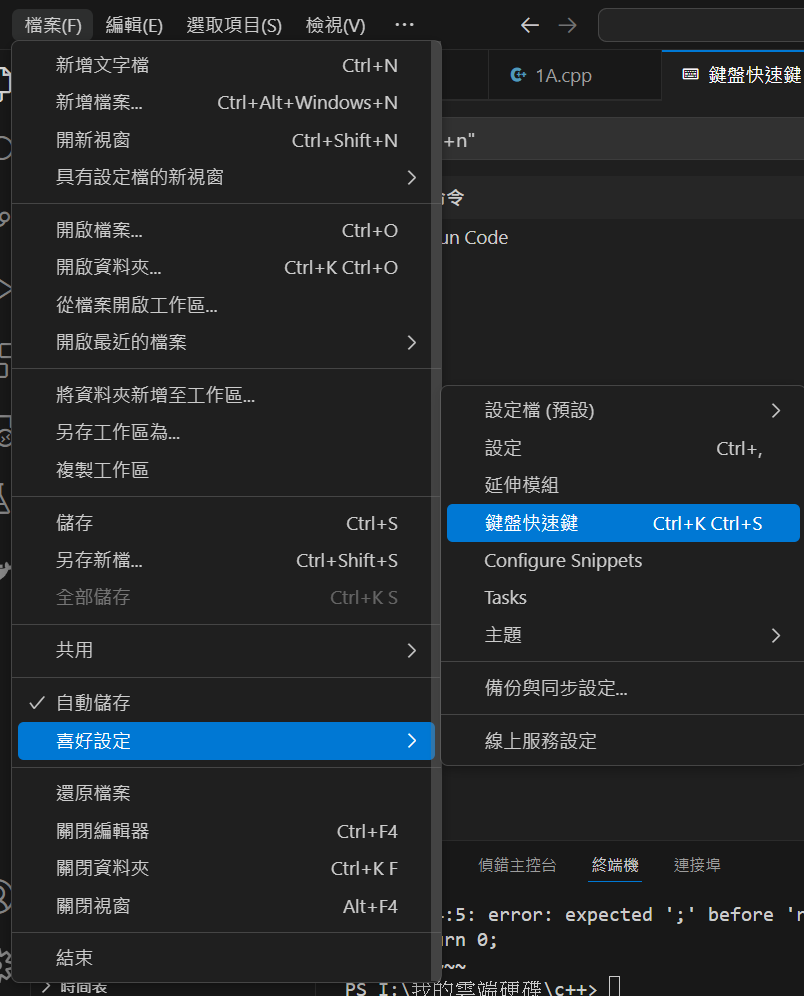This screenshot has width=804, height=996.
Task: Choose 開啟資料夾...
Action: pos(226,268)
